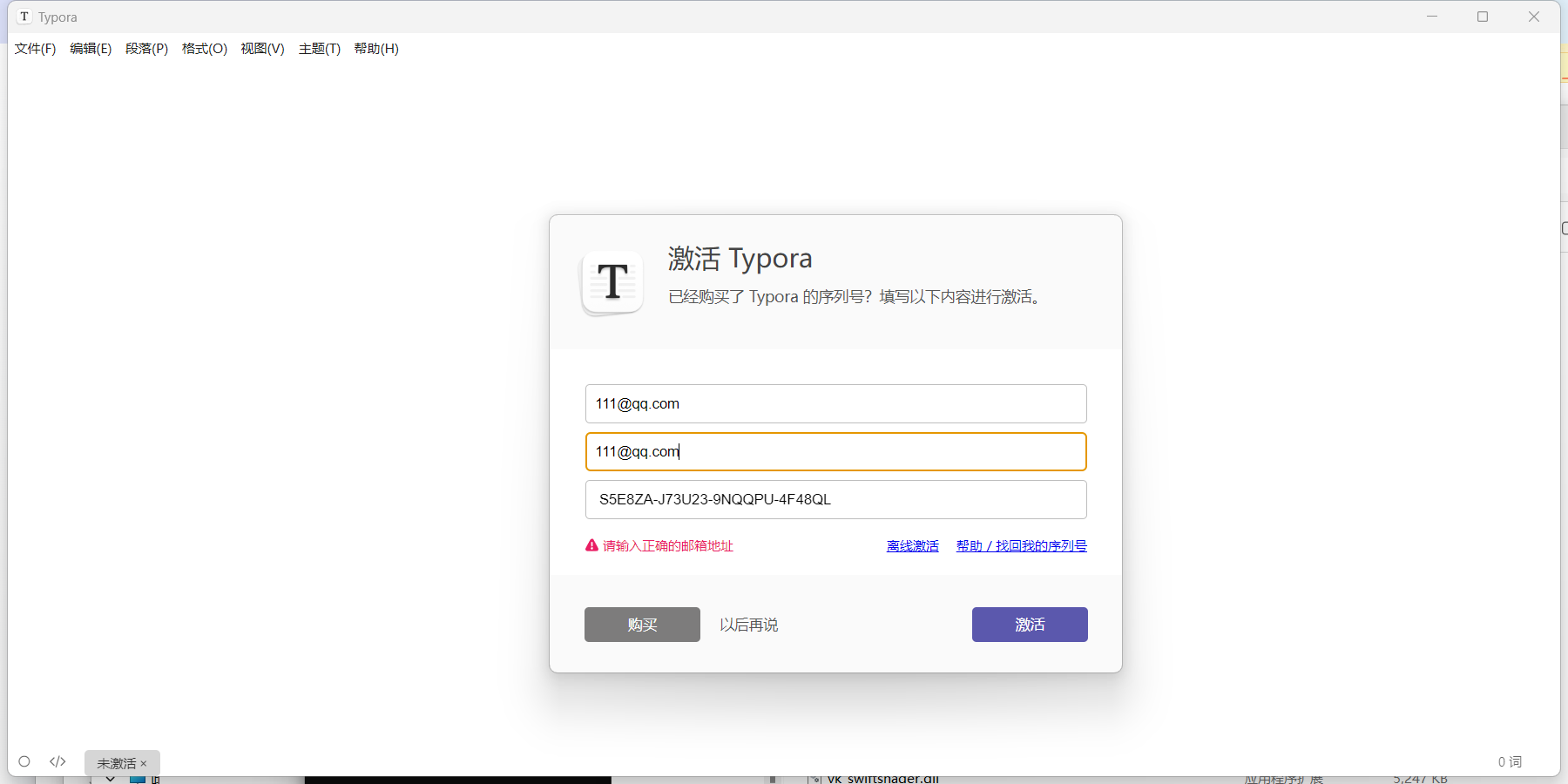Screen dimensions: 1568x784
Task: Click the Typora logo in dialog
Action: (x=612, y=282)
